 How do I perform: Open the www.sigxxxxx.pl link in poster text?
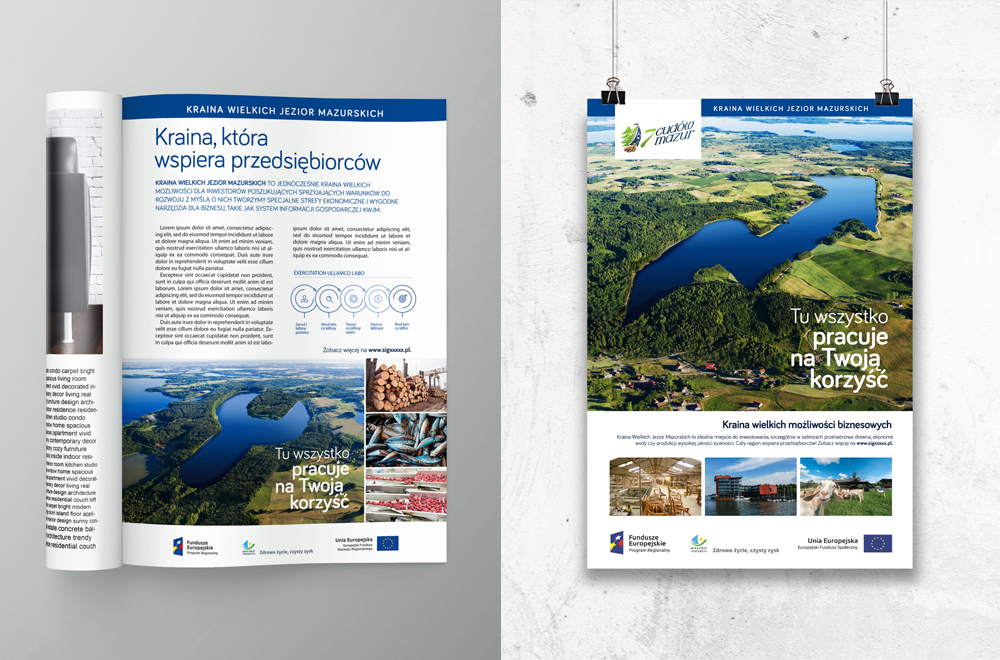pos(874,443)
